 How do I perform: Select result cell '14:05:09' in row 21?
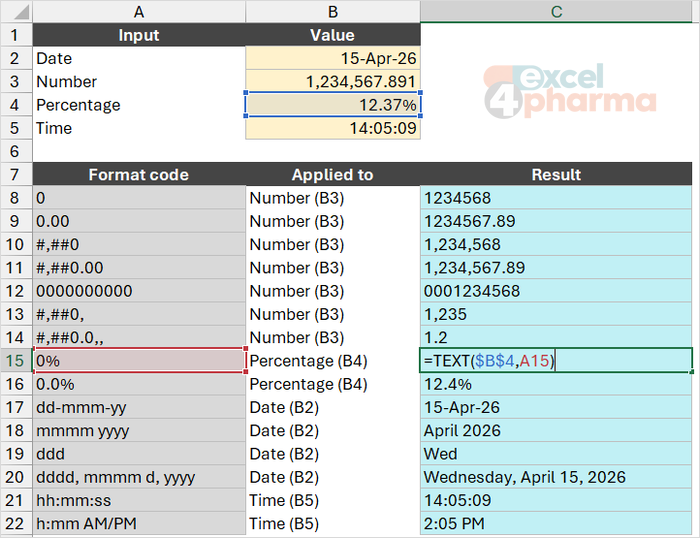[556, 500]
